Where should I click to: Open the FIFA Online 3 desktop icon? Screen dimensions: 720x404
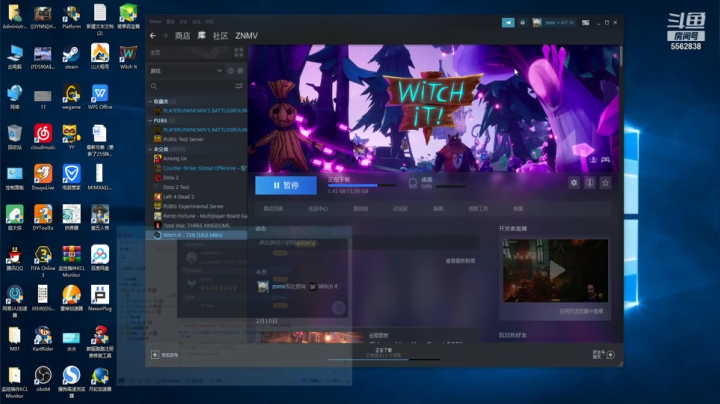[43, 261]
